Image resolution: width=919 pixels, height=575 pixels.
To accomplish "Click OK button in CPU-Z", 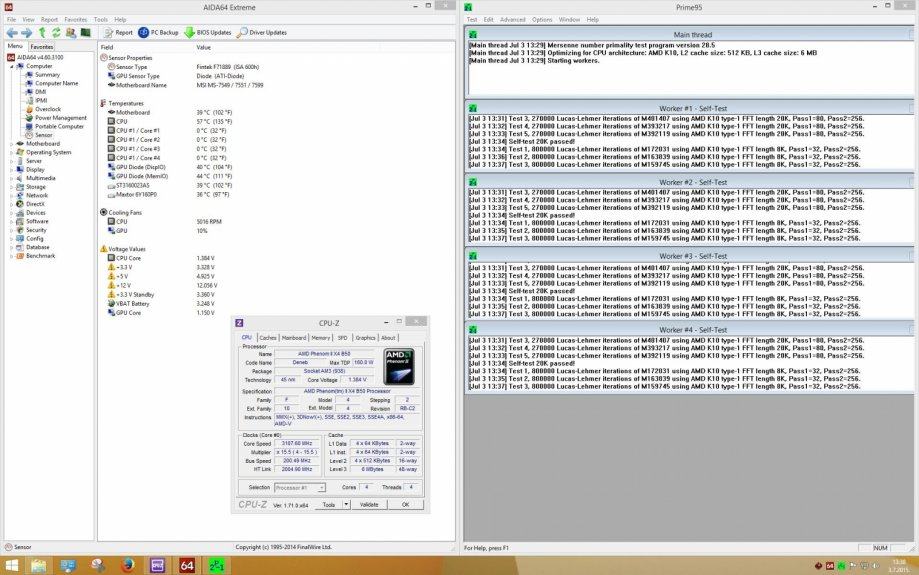I will (405, 505).
